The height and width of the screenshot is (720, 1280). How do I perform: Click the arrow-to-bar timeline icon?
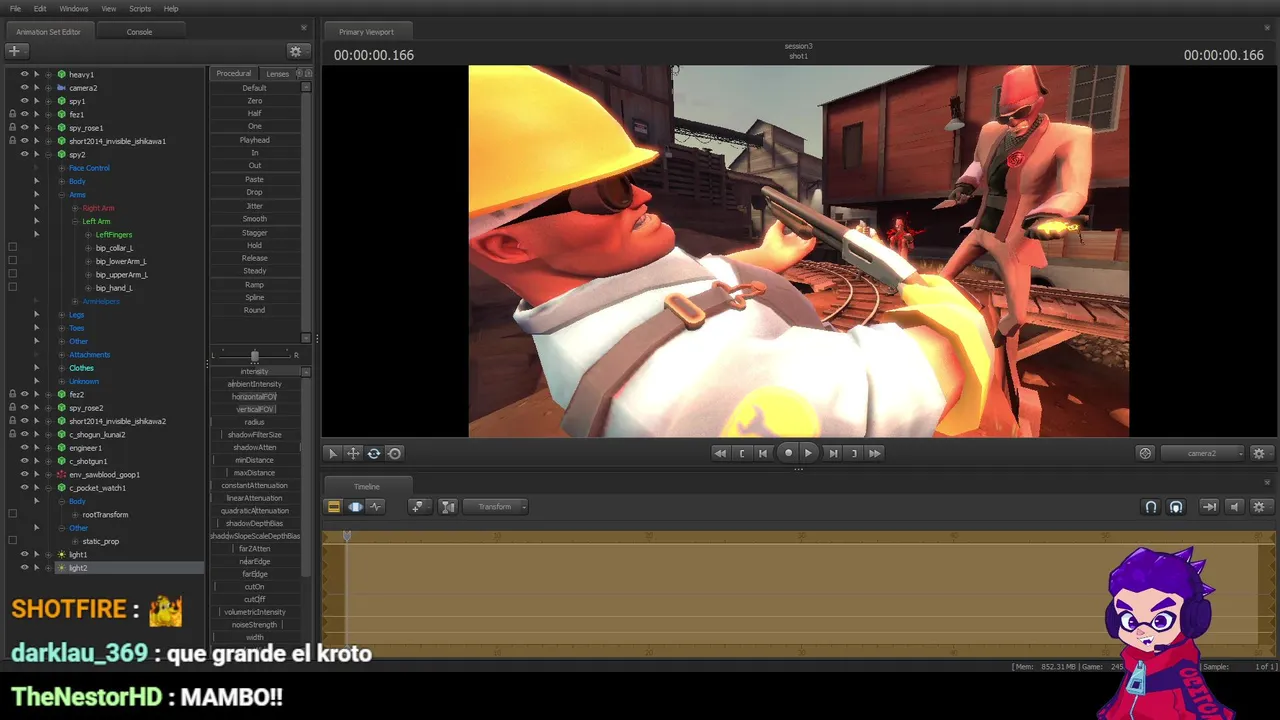click(1209, 507)
